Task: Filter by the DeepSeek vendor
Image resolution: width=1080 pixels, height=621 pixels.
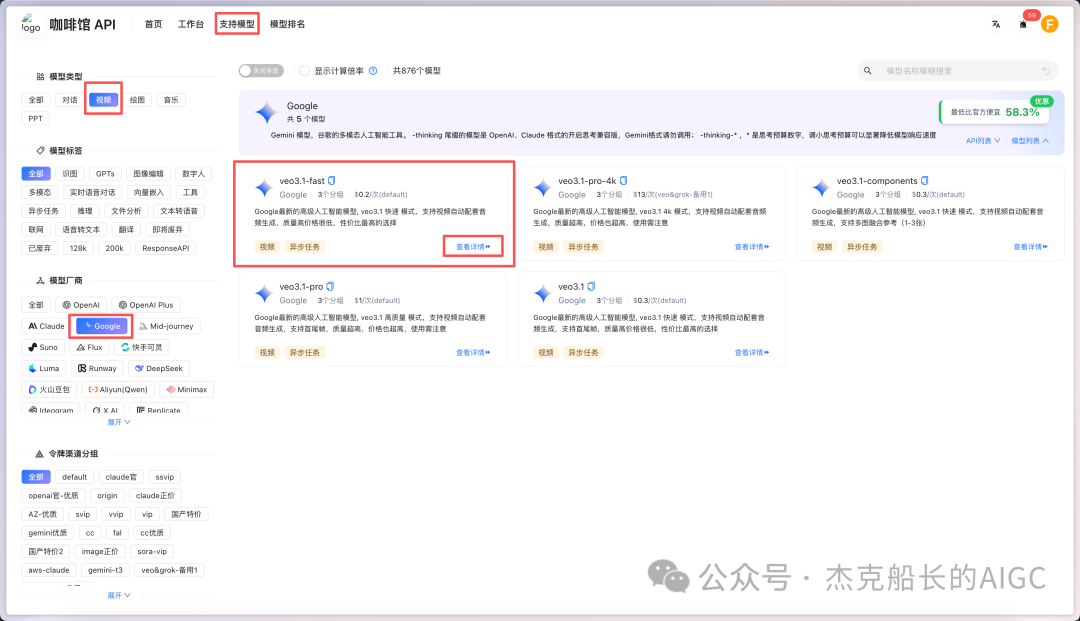Action: tap(158, 369)
